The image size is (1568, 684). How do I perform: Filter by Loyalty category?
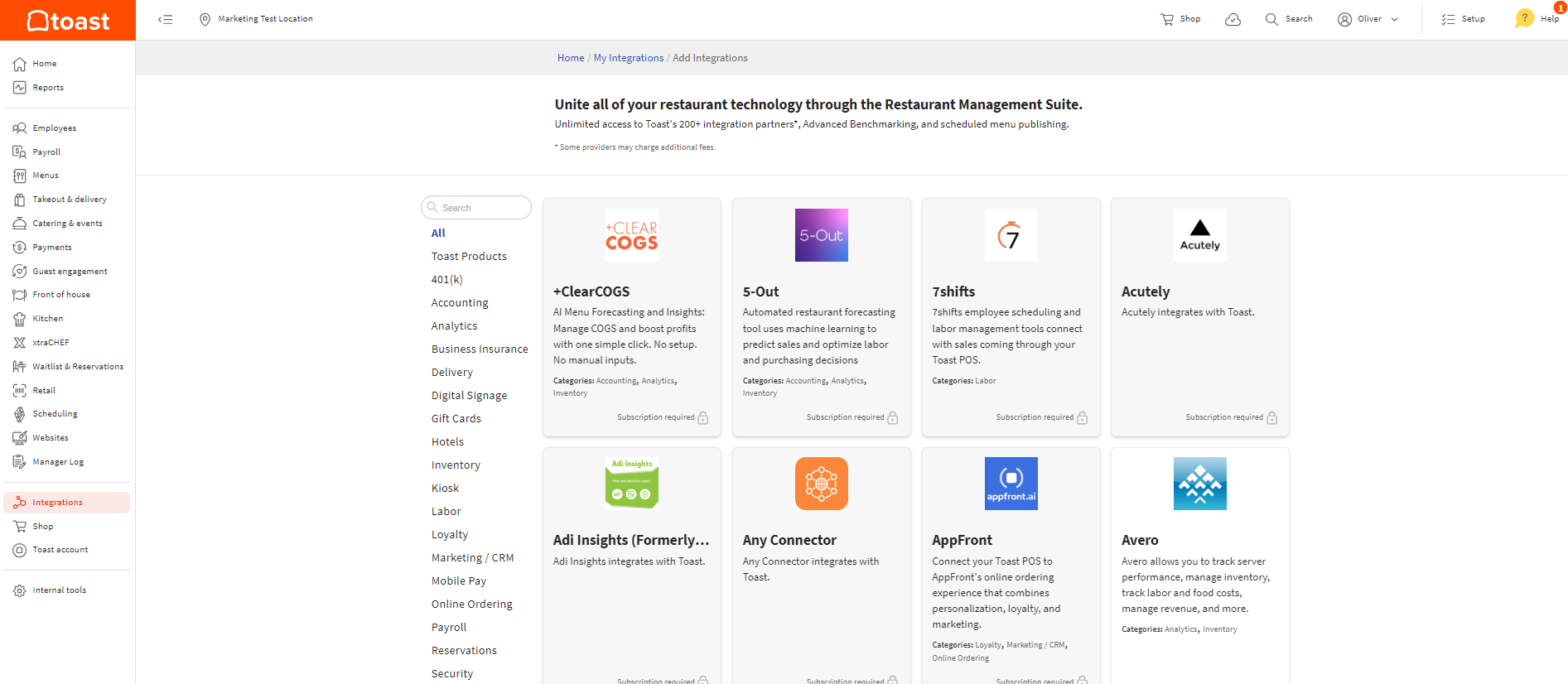click(x=450, y=535)
